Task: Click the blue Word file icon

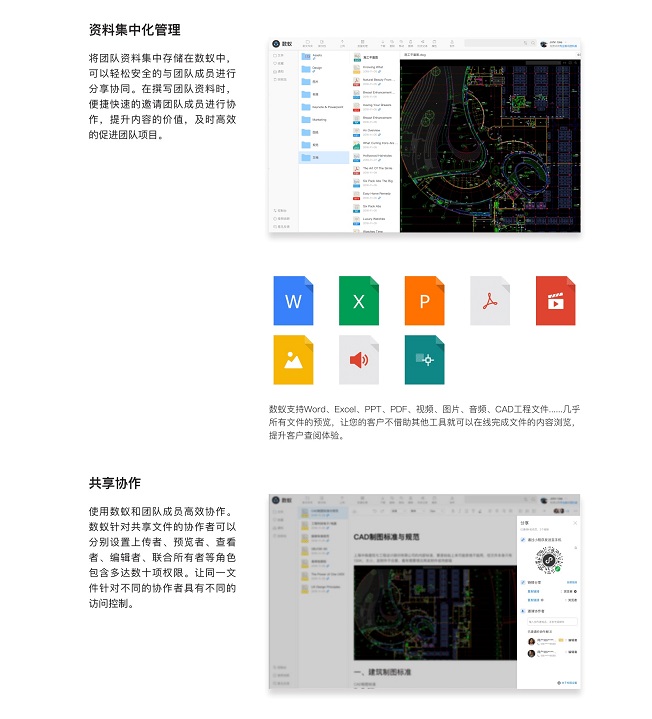Action: (293, 299)
